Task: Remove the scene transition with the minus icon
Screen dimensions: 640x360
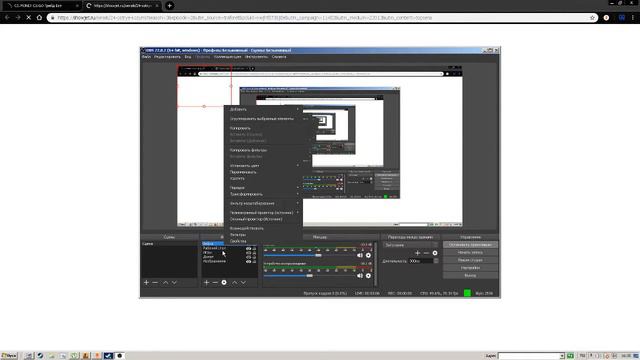Action: 426,253
